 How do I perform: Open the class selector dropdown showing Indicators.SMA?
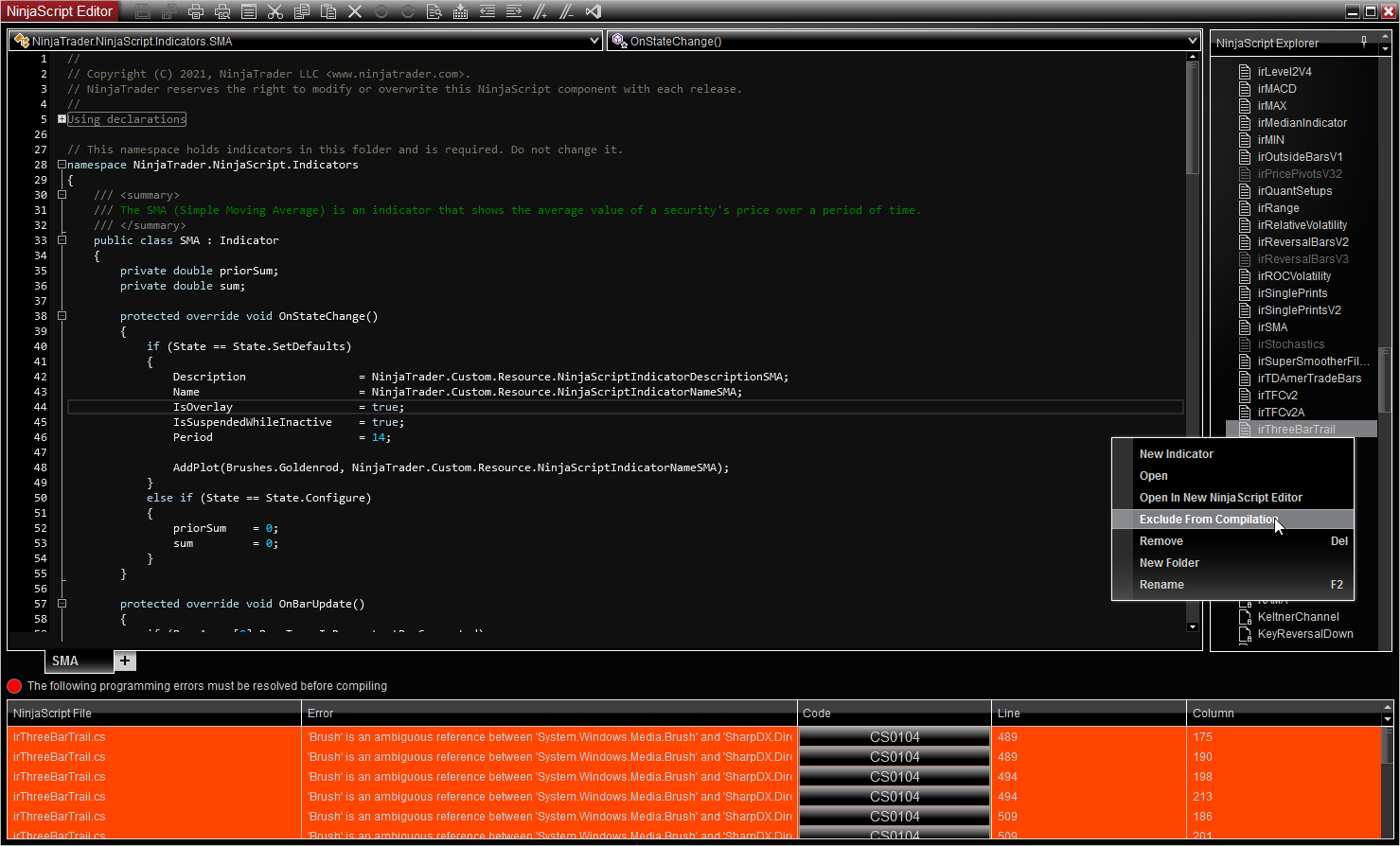(x=306, y=41)
